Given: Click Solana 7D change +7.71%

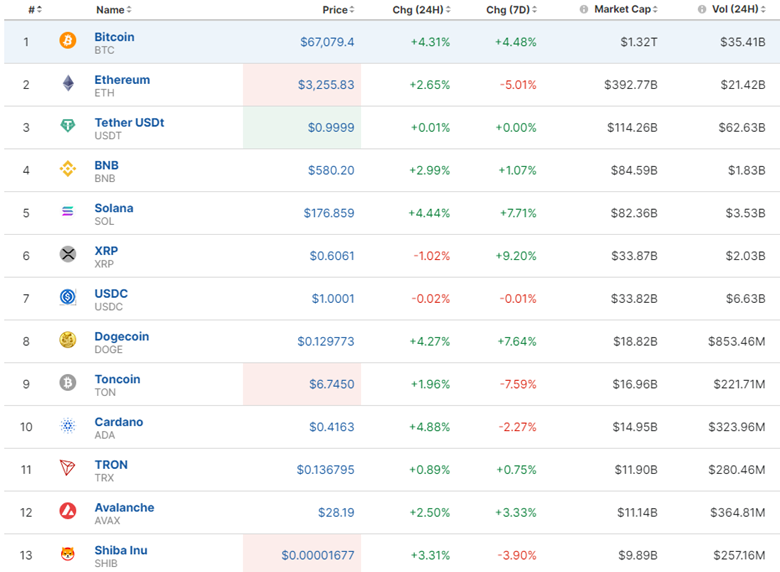Looking at the screenshot, I should [518, 213].
